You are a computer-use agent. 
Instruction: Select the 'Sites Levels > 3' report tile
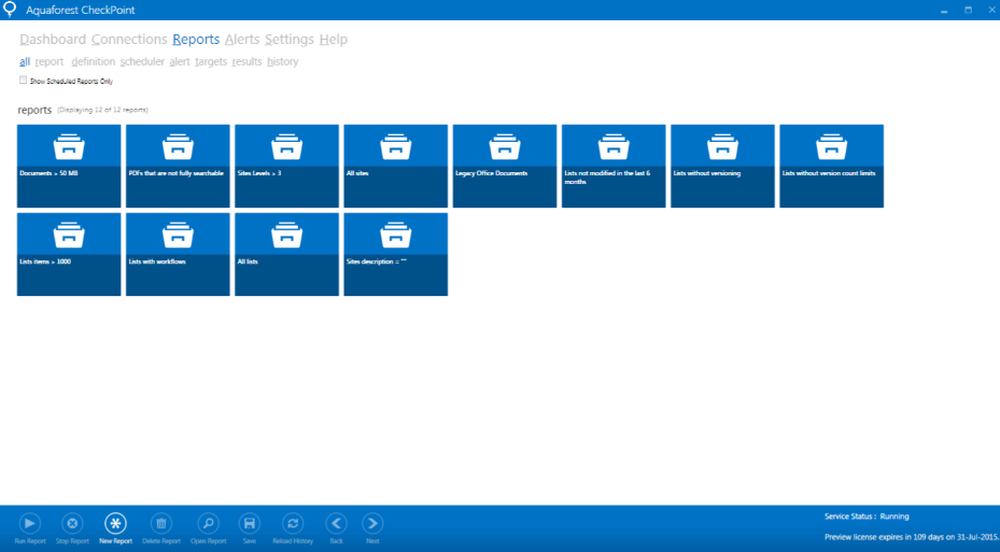(287, 166)
